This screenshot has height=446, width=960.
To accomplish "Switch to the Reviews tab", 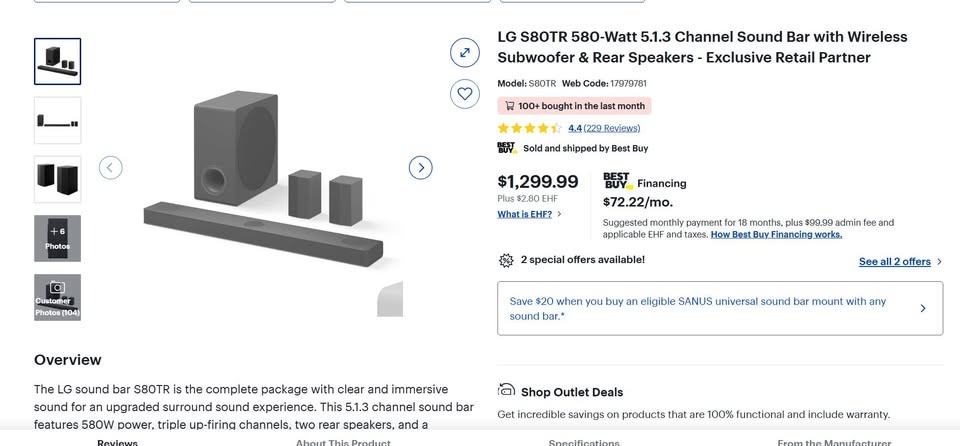I will click(x=117, y=442).
